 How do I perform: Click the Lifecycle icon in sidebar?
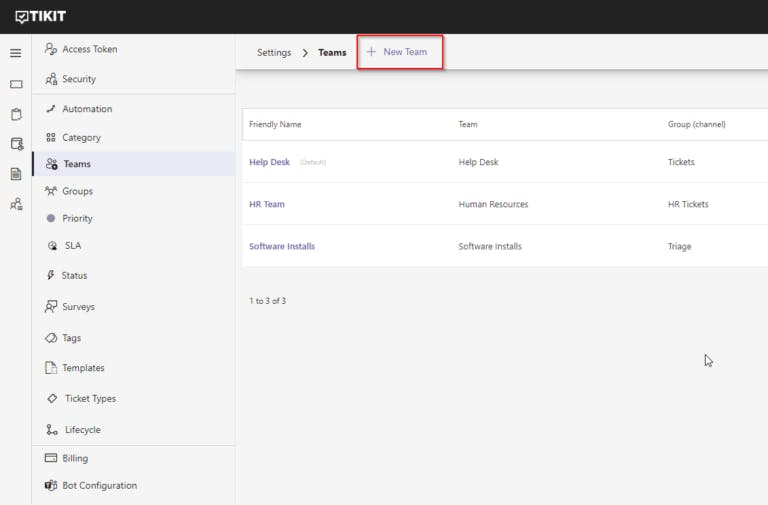(52, 430)
